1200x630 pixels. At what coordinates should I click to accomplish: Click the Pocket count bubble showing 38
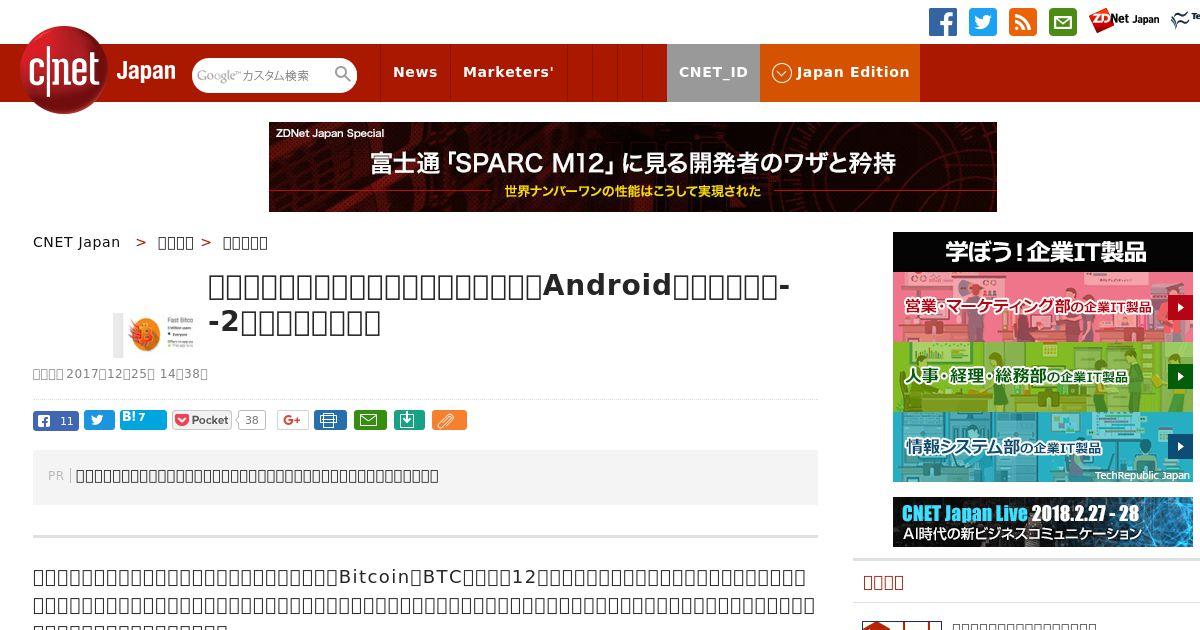click(252, 420)
